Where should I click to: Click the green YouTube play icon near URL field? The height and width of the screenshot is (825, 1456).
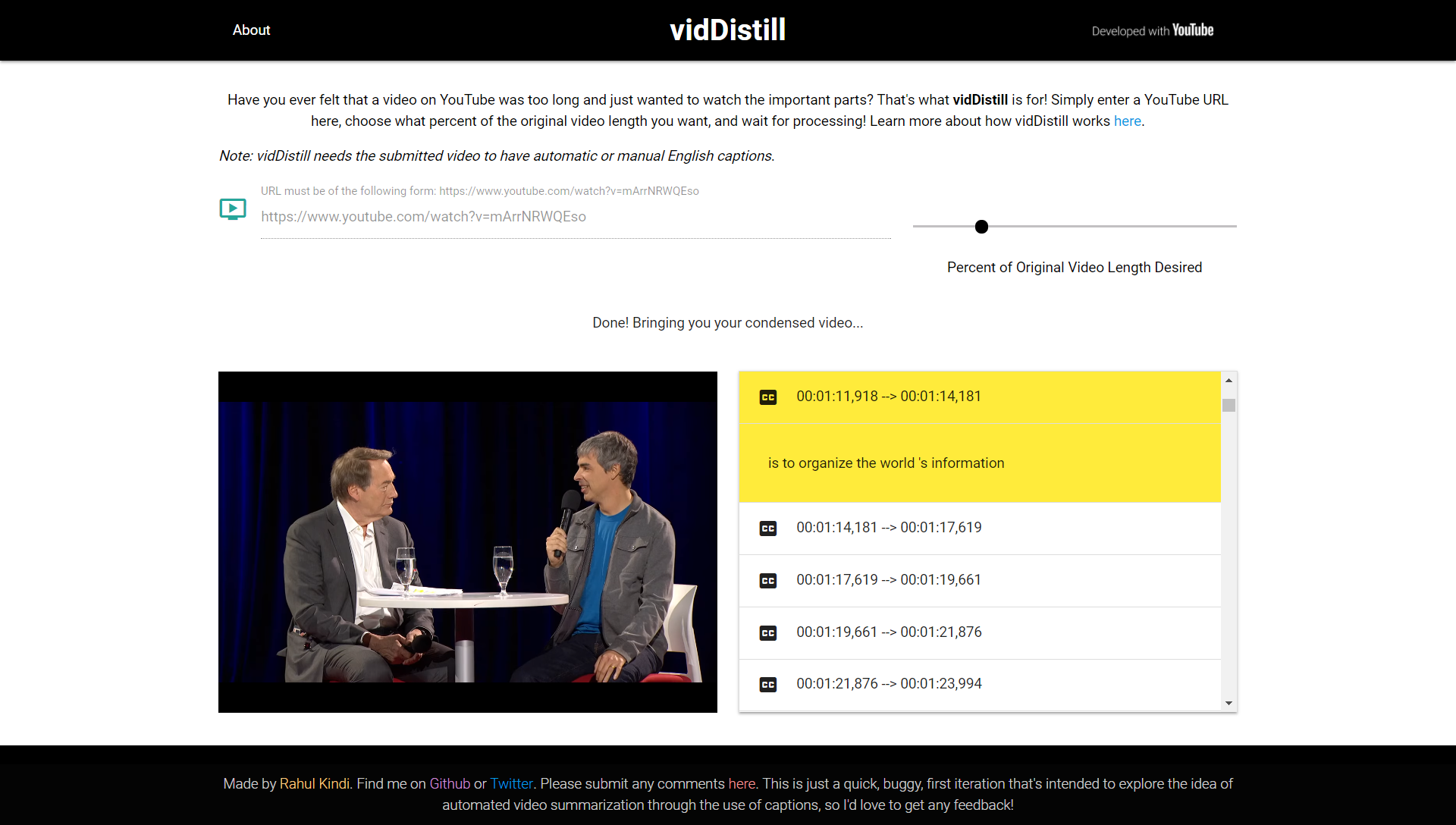(232, 209)
